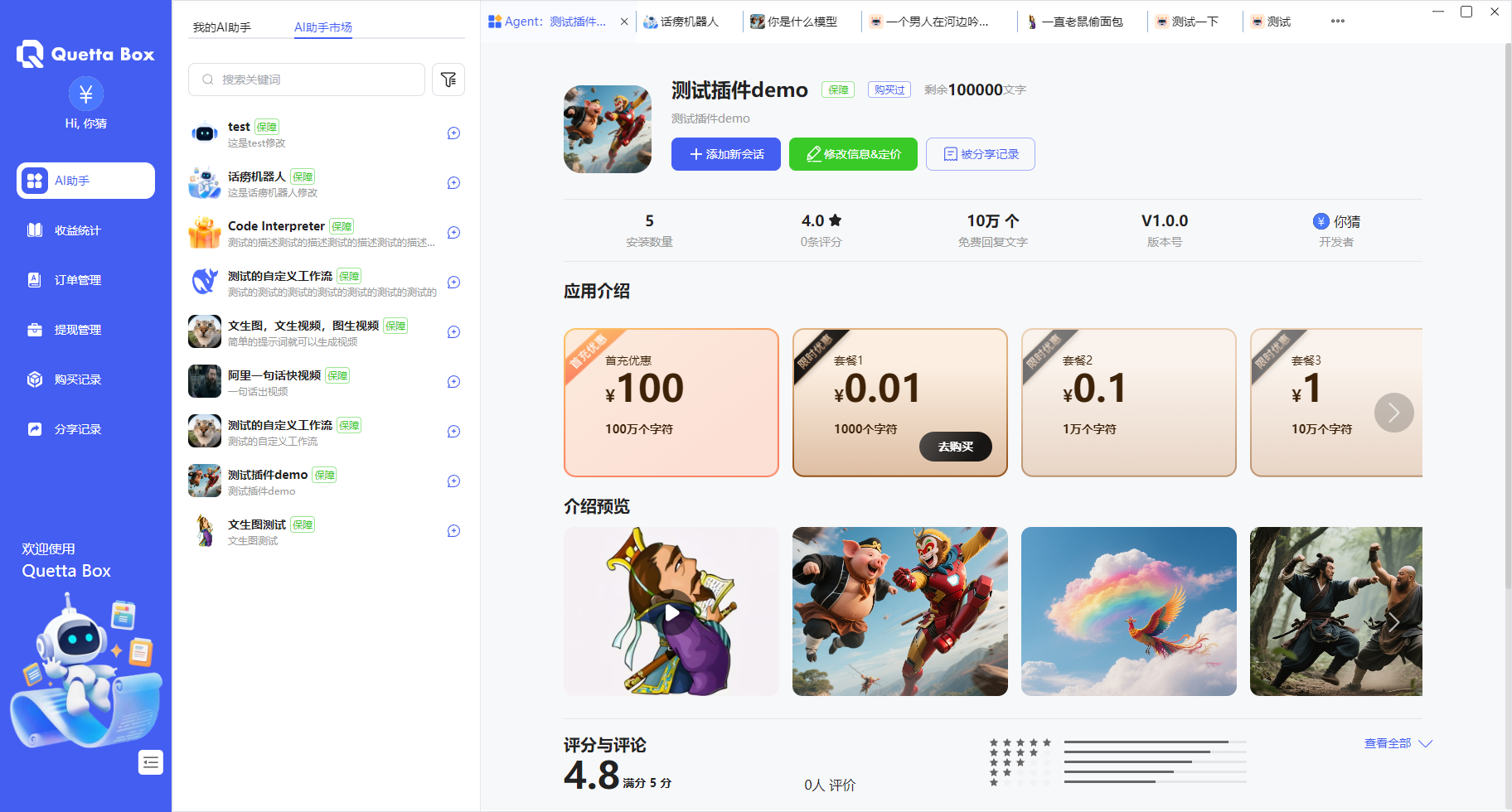Image resolution: width=1512 pixels, height=812 pixels.
Task: Click the robot avatar of test assistant
Action: [x=205, y=133]
